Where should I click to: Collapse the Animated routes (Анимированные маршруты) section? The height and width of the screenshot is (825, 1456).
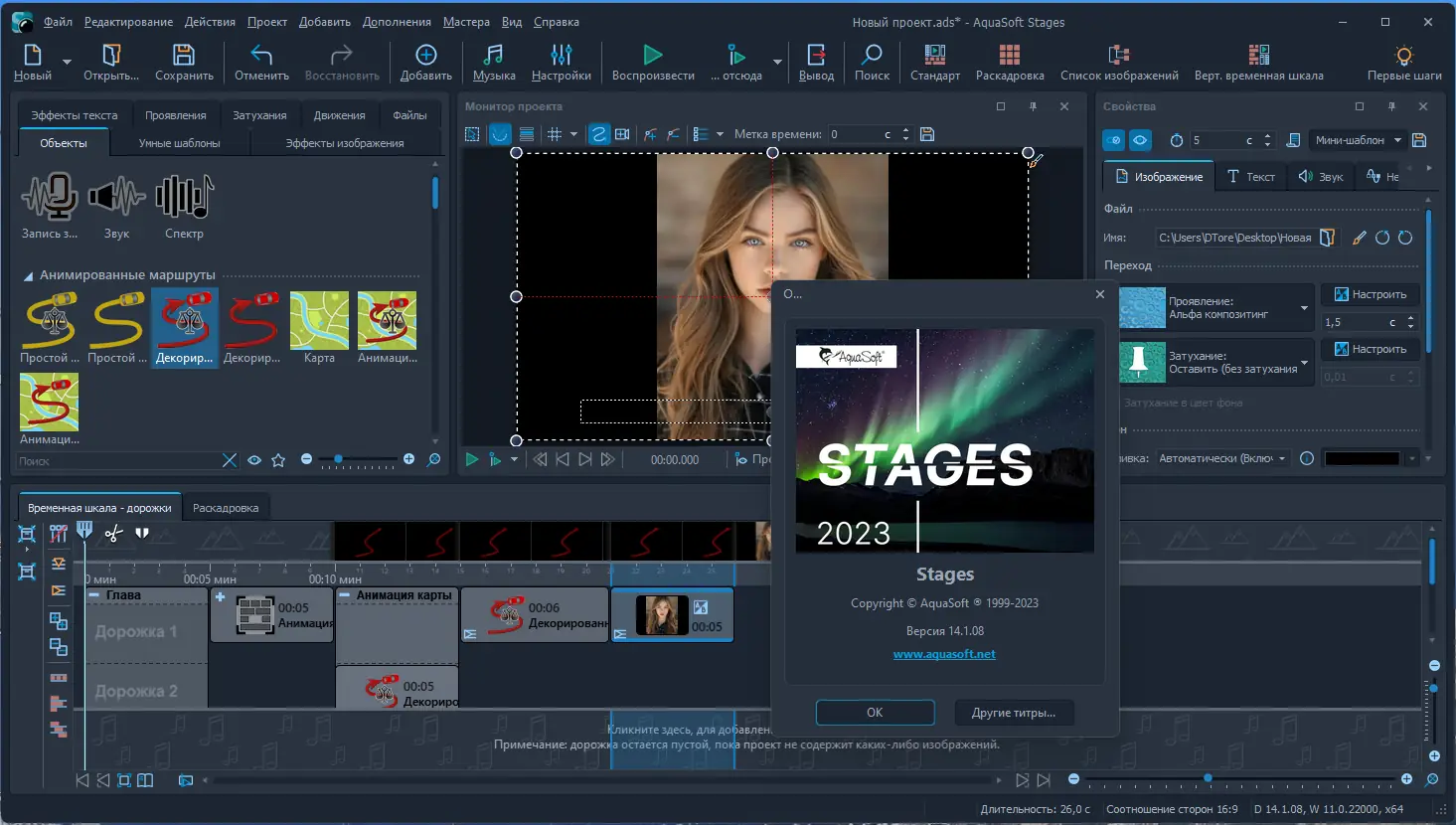click(28, 275)
